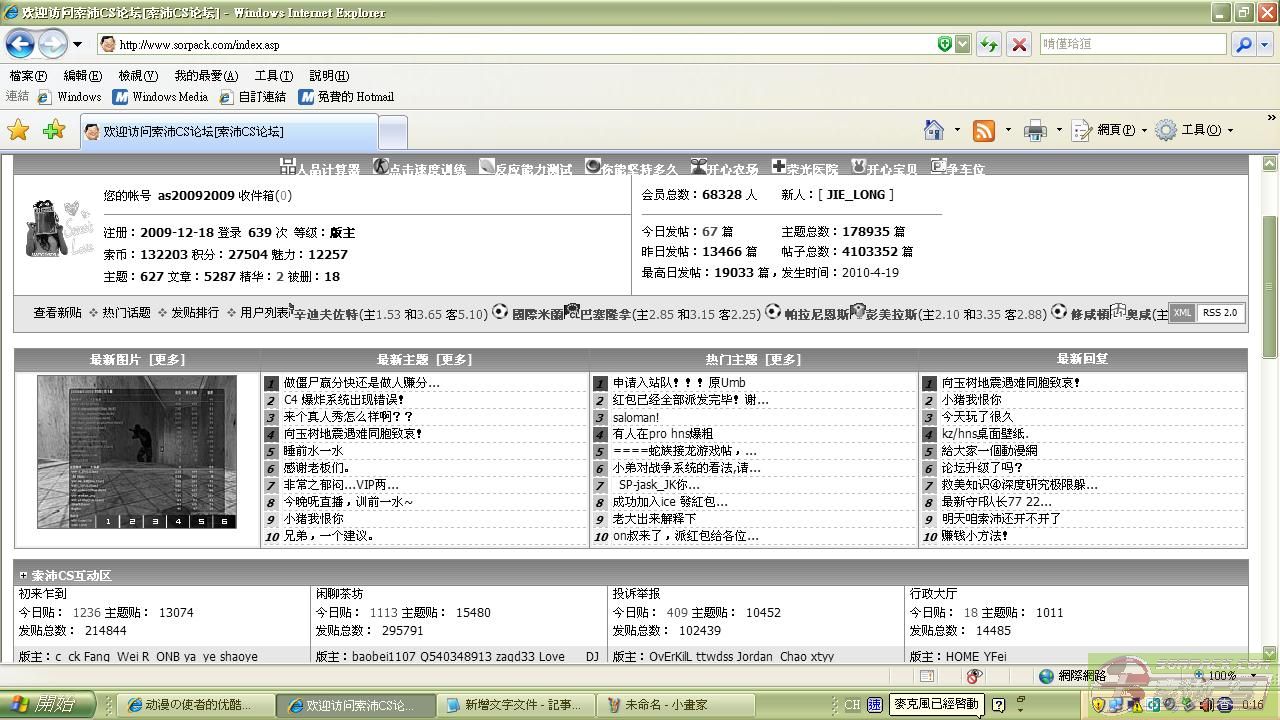The width and height of the screenshot is (1280, 720).
Task: Open the 網頁(P) command bar dropdown
Action: tap(1108, 130)
